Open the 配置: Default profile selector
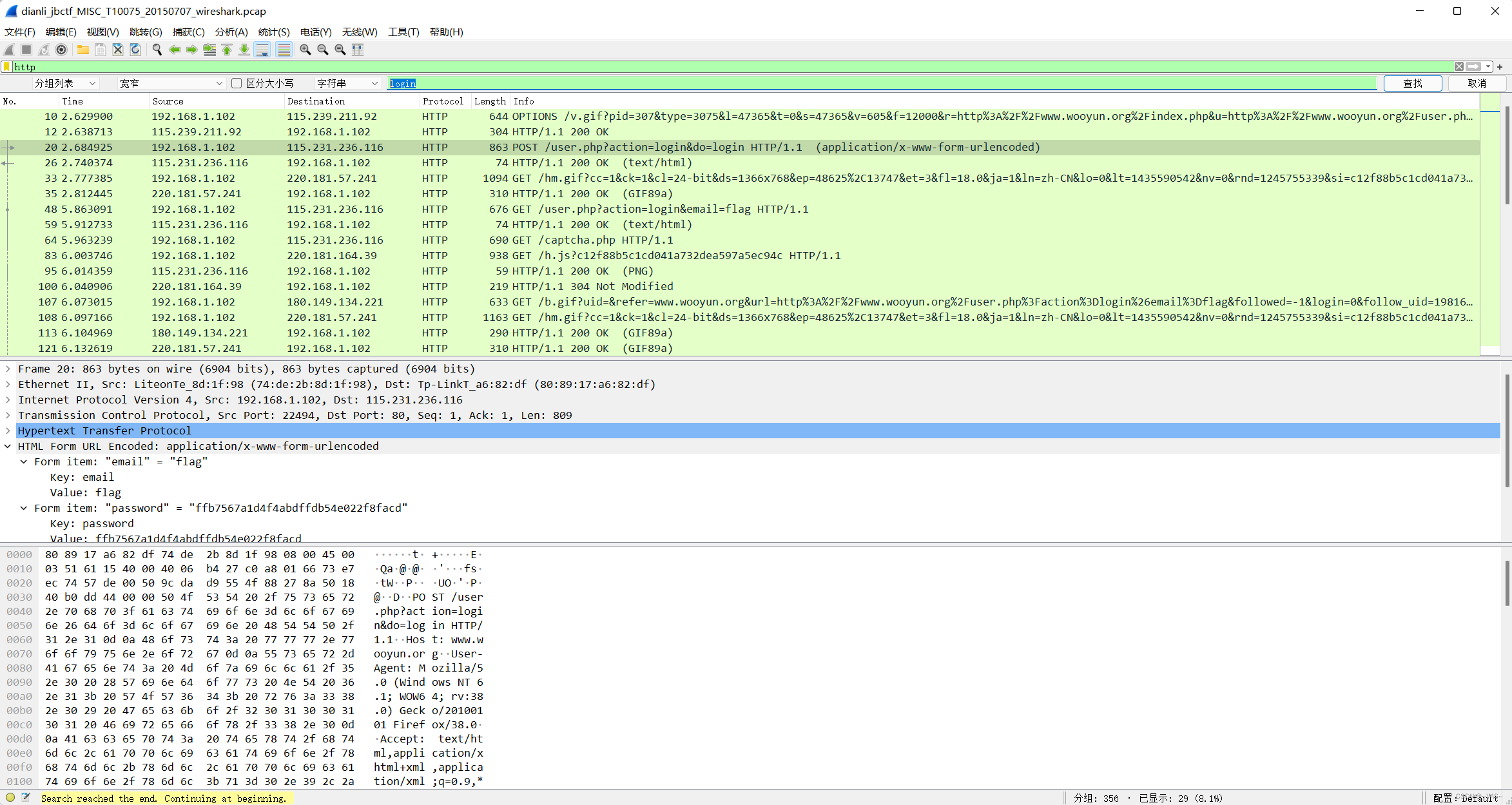 pyautogui.click(x=1466, y=798)
